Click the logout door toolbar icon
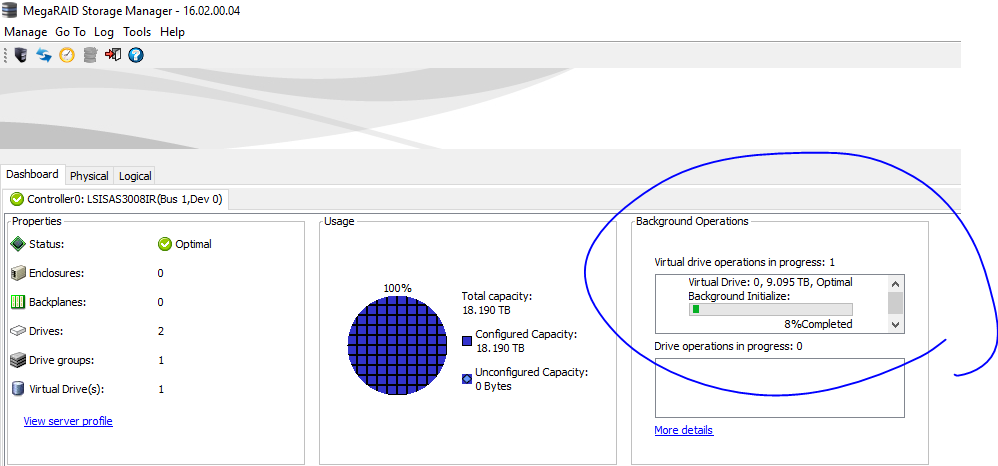 pos(113,55)
